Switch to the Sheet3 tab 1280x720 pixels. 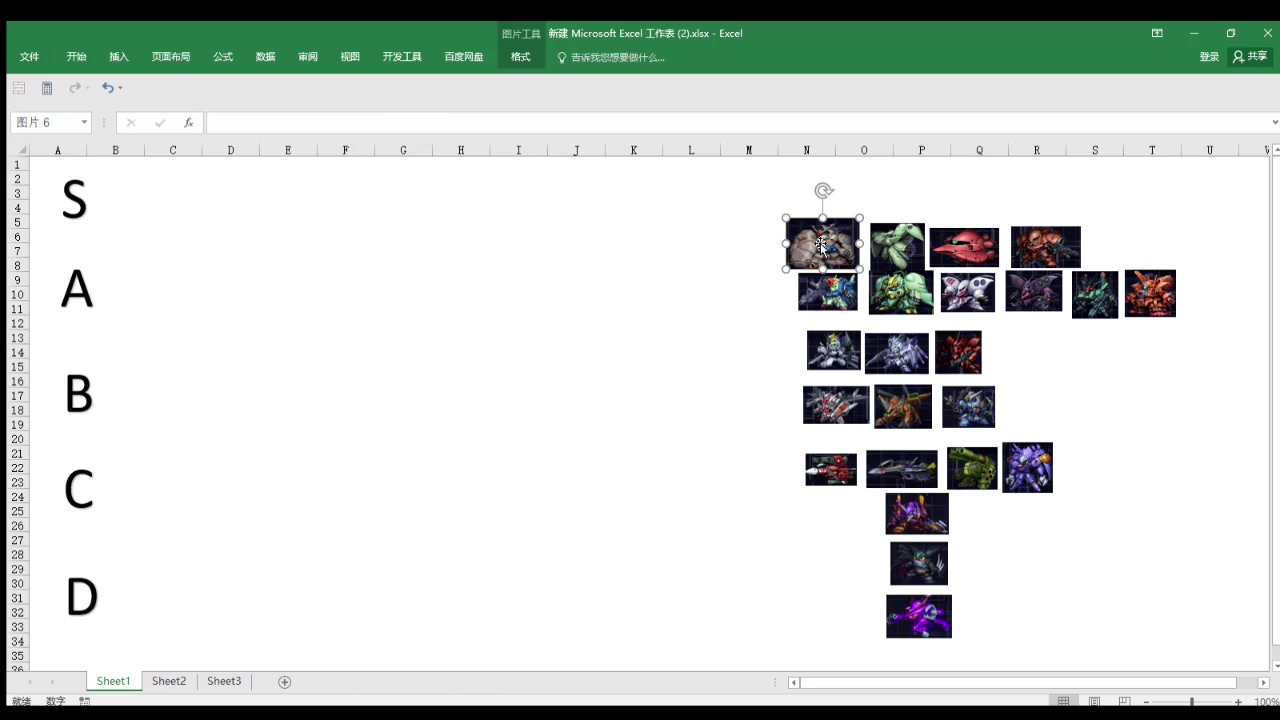(x=224, y=681)
